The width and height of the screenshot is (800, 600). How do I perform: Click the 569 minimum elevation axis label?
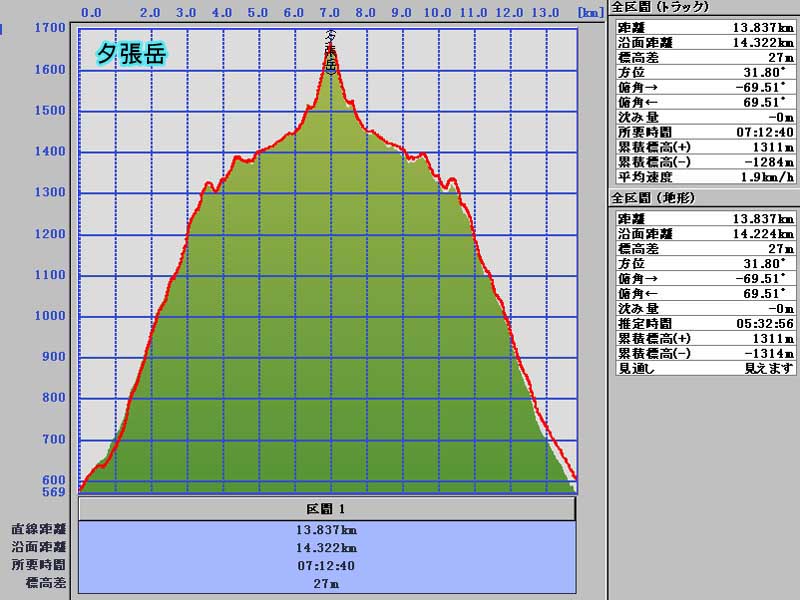point(53,492)
